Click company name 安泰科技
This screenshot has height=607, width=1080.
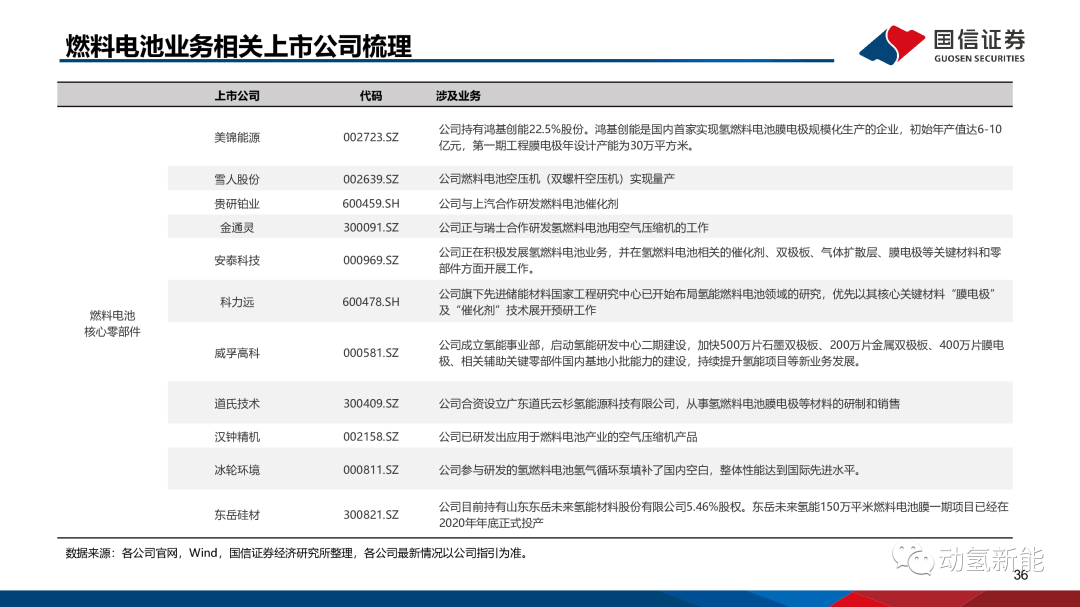[237, 260]
